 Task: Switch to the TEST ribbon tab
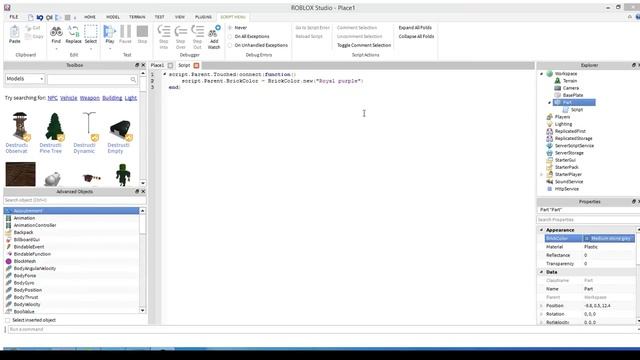[159, 17]
